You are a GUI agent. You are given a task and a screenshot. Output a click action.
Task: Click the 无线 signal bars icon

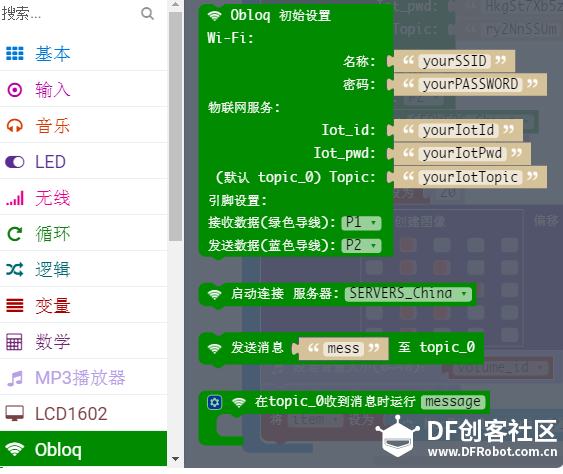click(x=15, y=198)
